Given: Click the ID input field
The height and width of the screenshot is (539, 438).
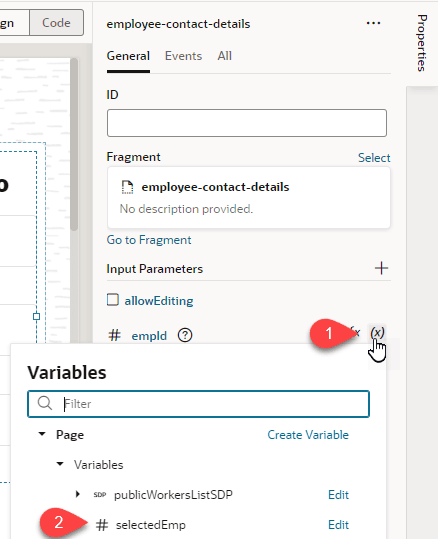Looking at the screenshot, I should tap(247, 123).
